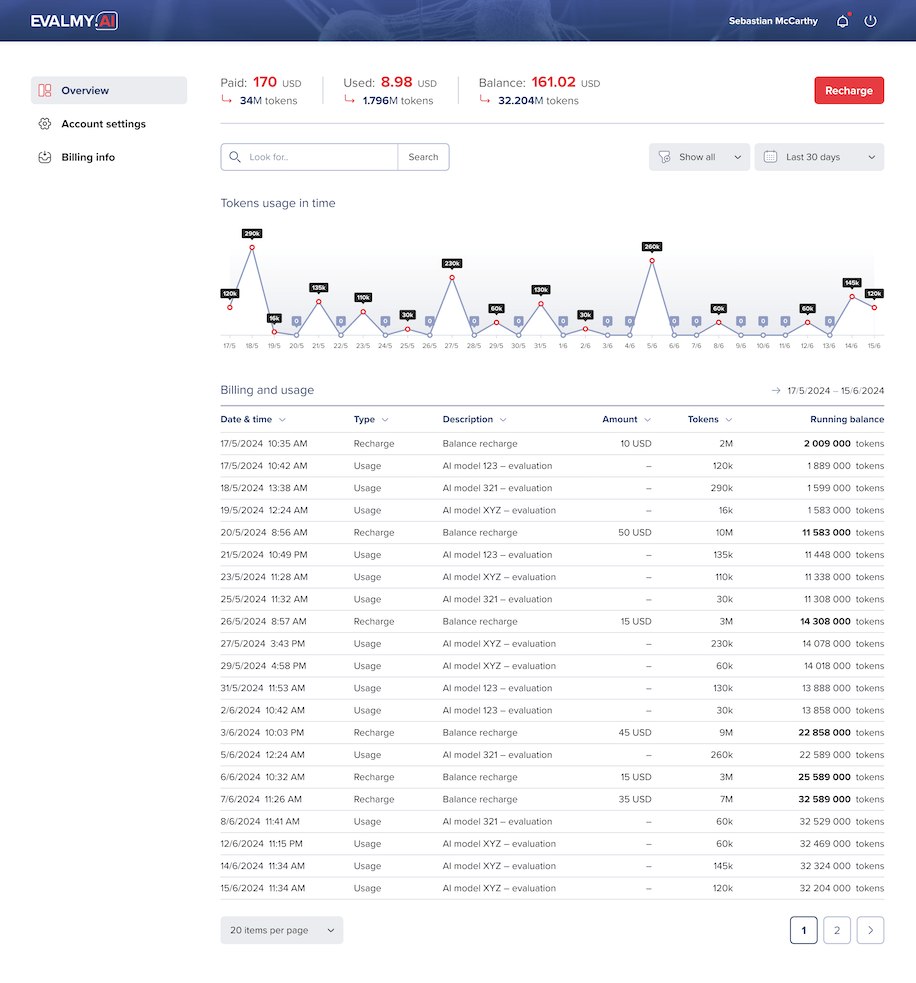
Task: Open the Last 30 days dropdown
Action: point(819,157)
